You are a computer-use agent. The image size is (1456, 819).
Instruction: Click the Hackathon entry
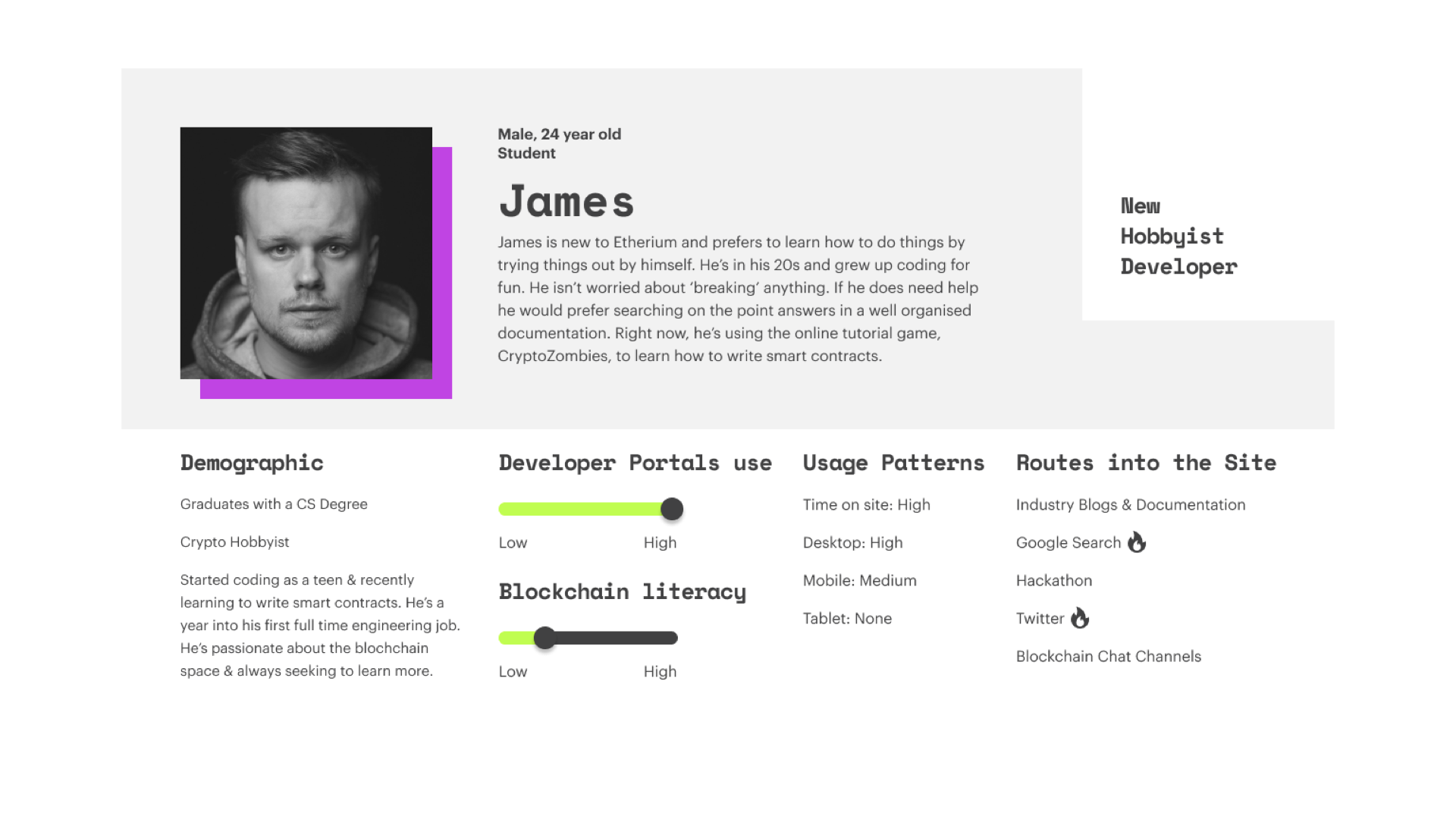coord(1053,580)
